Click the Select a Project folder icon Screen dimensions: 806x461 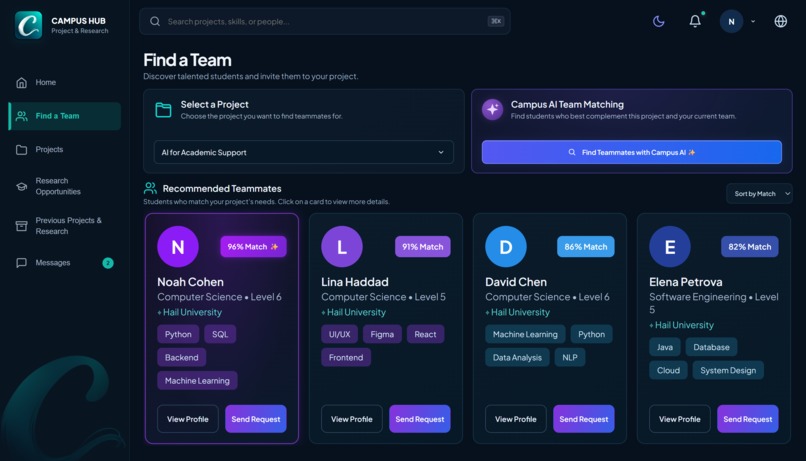point(163,109)
